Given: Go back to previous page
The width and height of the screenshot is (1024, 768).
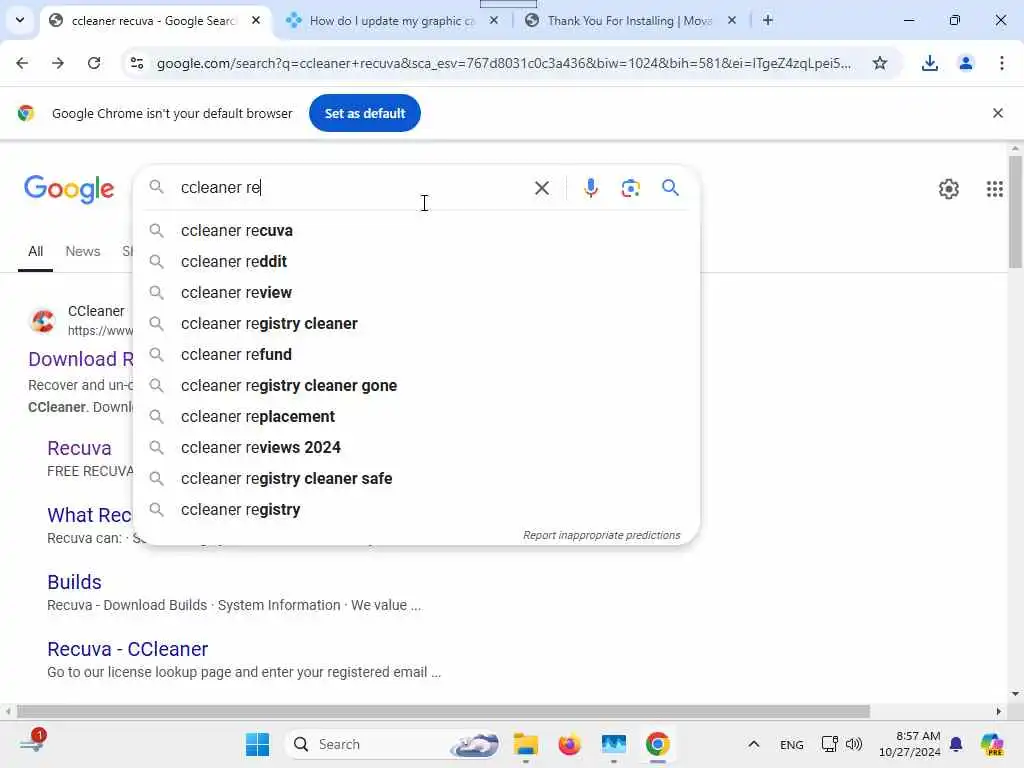Looking at the screenshot, I should coord(22,63).
